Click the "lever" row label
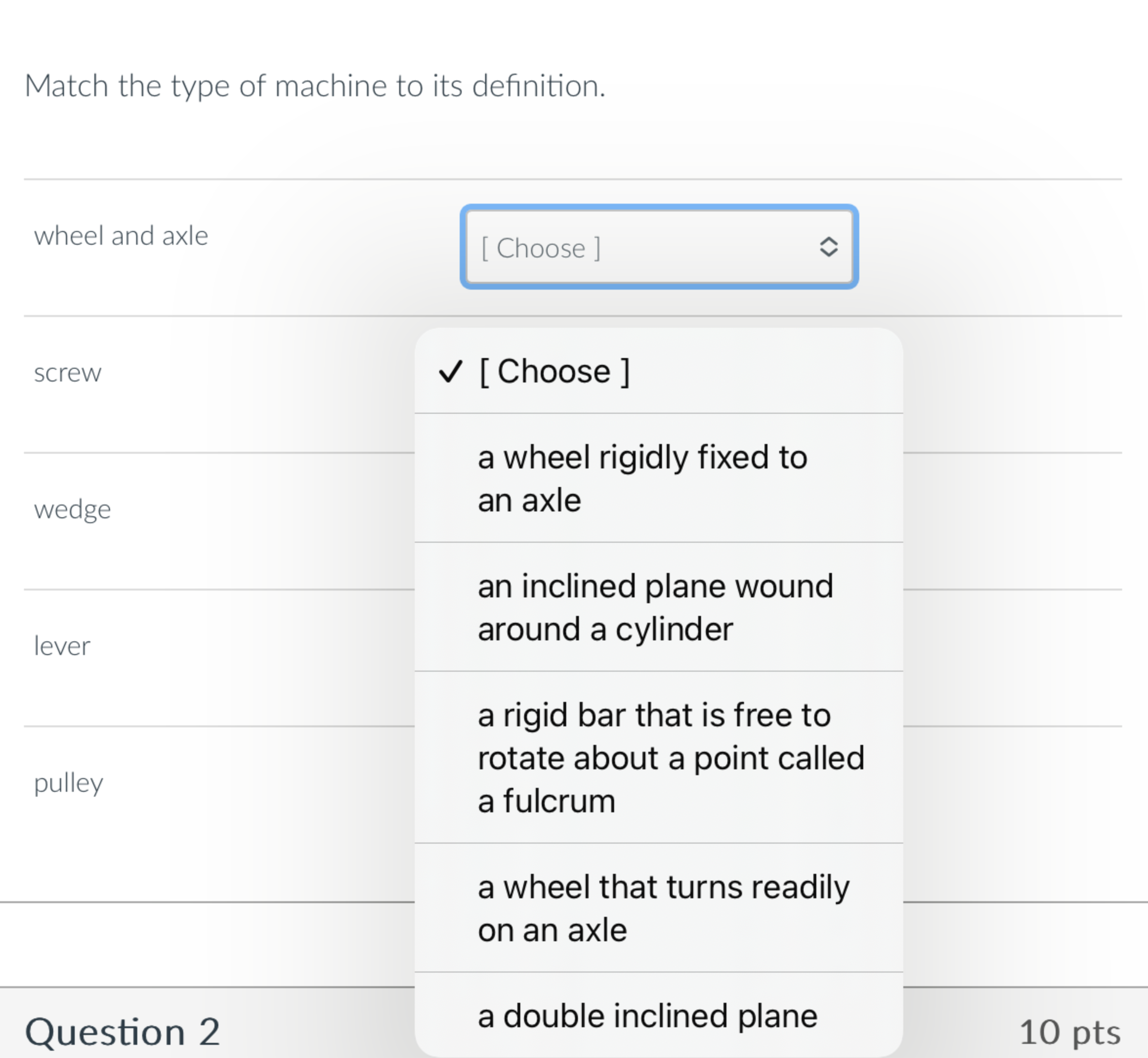This screenshot has width=1148, height=1058. (x=62, y=646)
